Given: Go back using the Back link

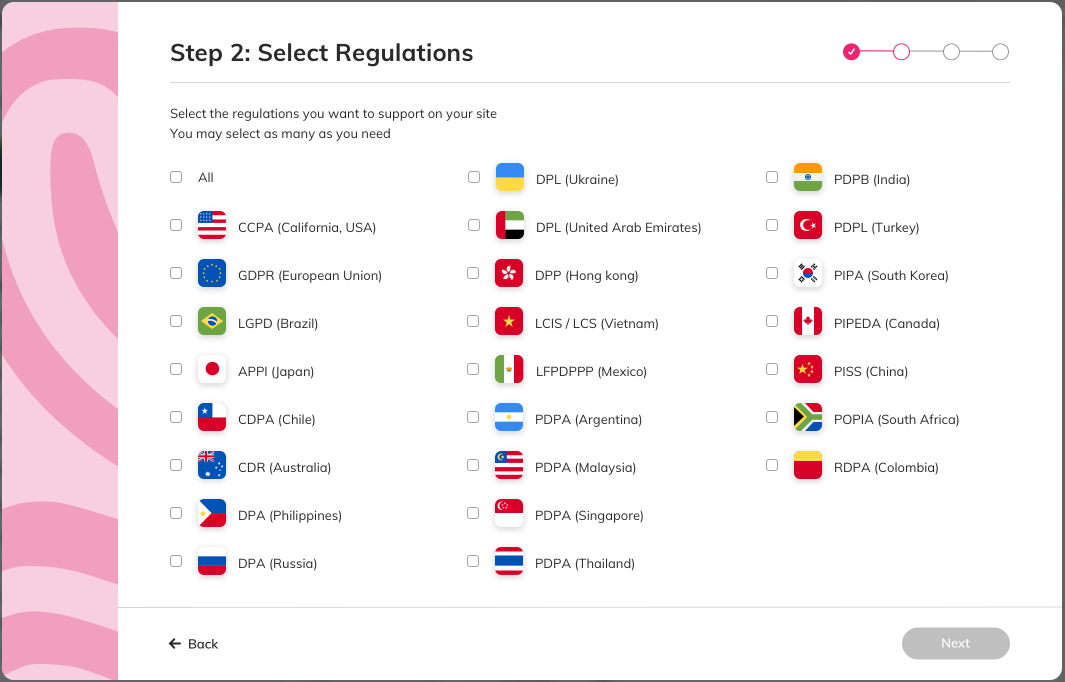Looking at the screenshot, I should (x=194, y=644).
